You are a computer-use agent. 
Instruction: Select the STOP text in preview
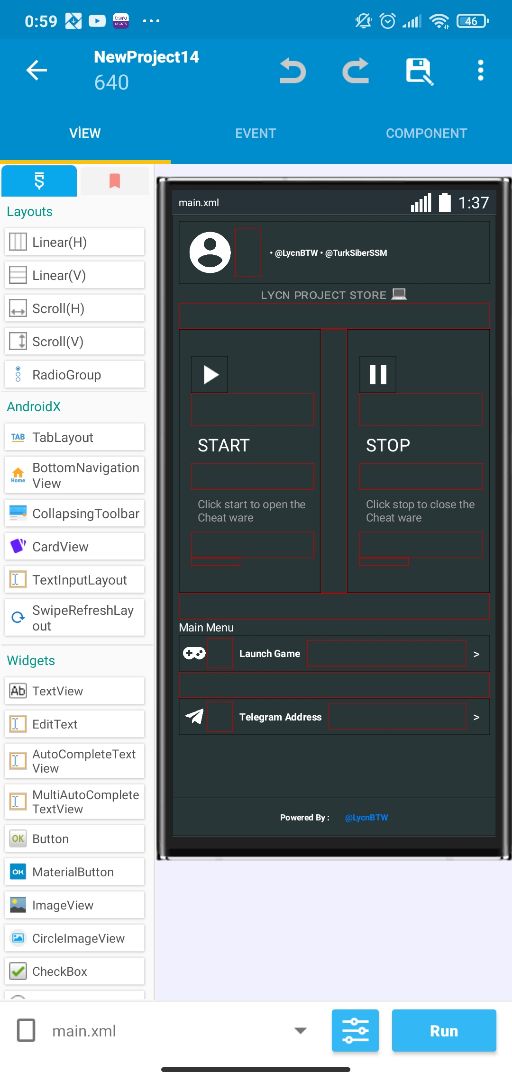coord(388,446)
